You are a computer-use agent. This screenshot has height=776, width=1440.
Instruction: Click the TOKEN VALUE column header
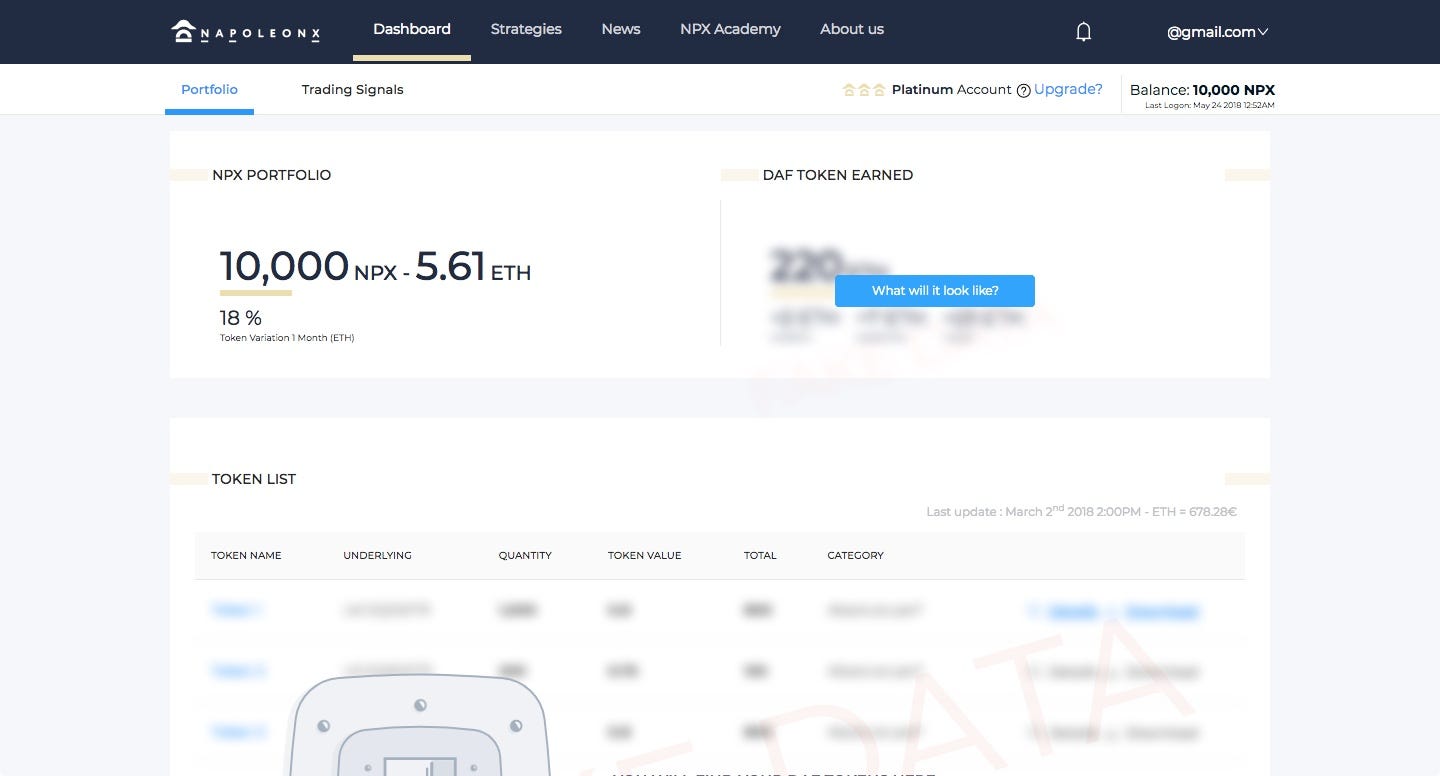644,555
